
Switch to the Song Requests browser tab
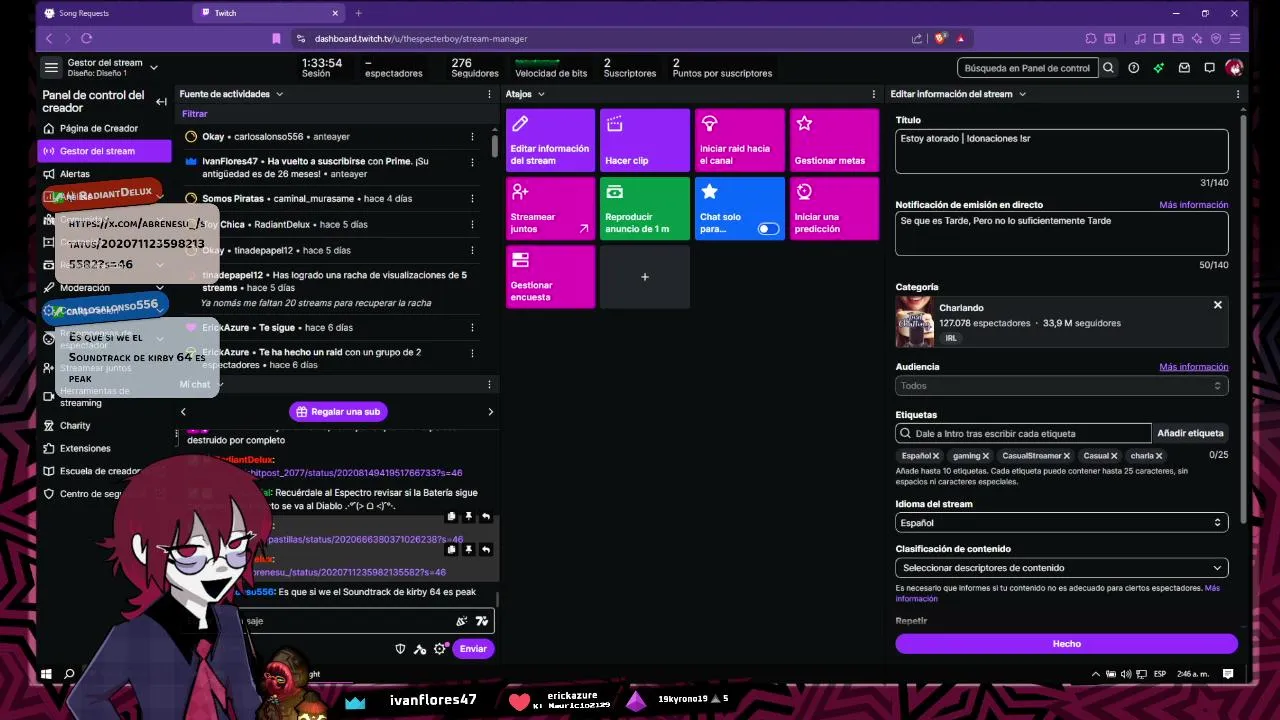point(84,13)
